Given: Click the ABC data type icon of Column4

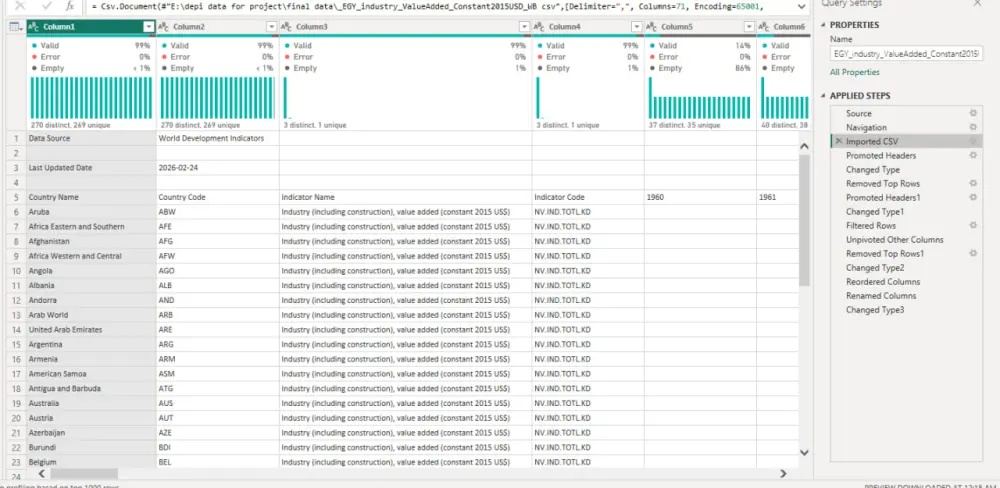Looking at the screenshot, I should pos(540,27).
